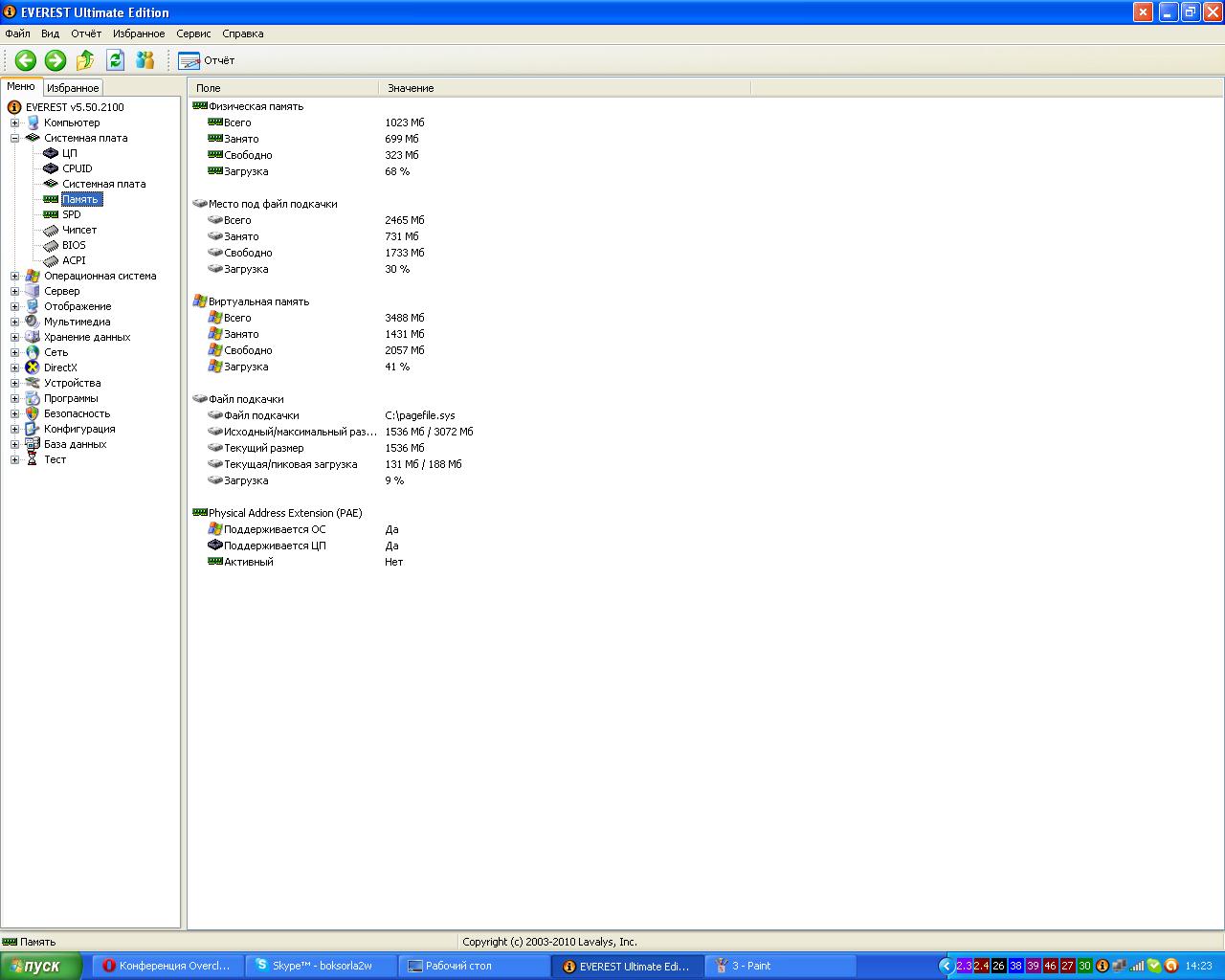Open the Справка menu

(243, 33)
